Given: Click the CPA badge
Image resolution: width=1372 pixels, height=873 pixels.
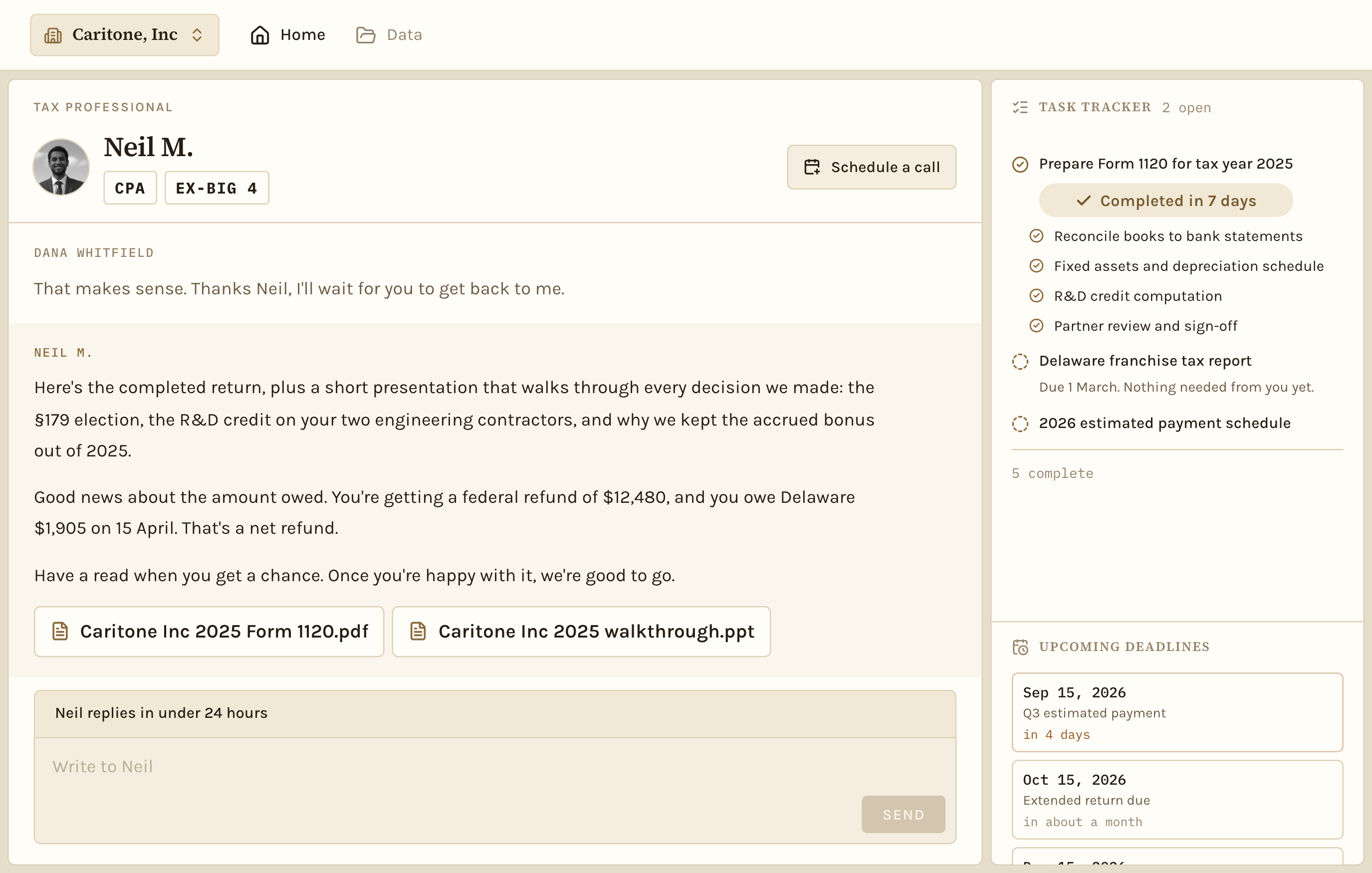Looking at the screenshot, I should tap(130, 188).
